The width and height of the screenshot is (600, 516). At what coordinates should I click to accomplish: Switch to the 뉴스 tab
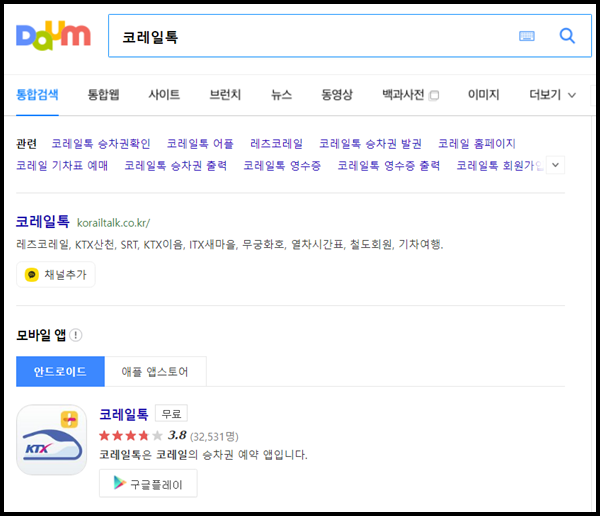point(281,95)
